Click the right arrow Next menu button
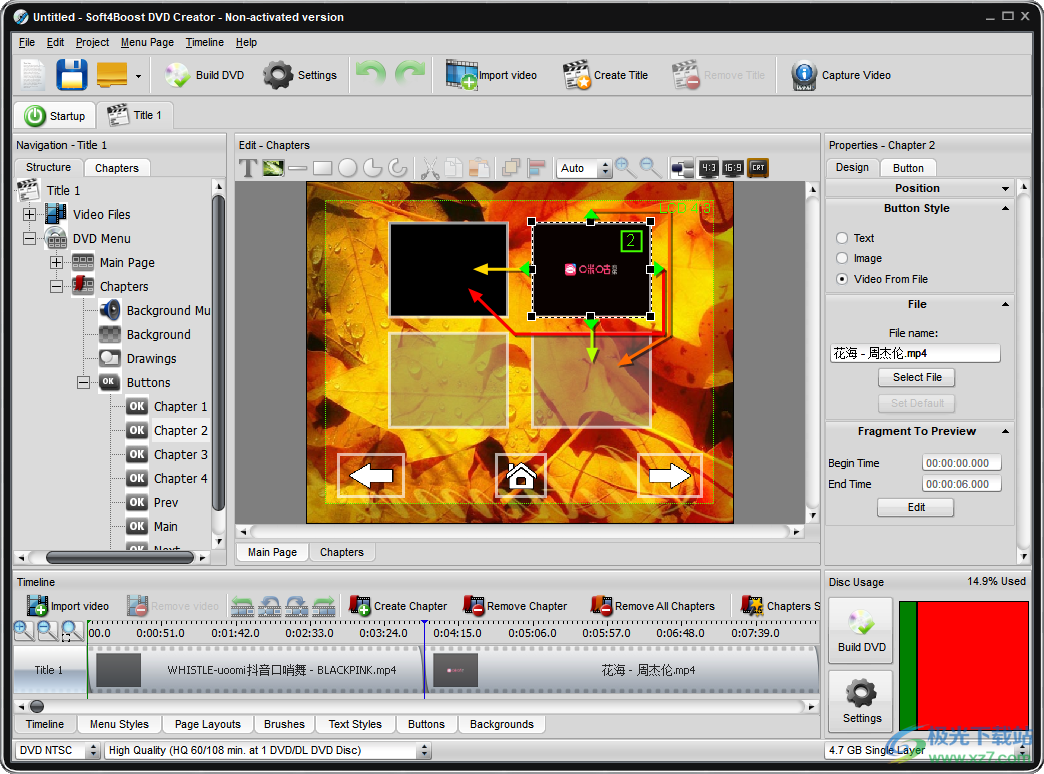This screenshot has width=1044, height=774. tap(670, 476)
